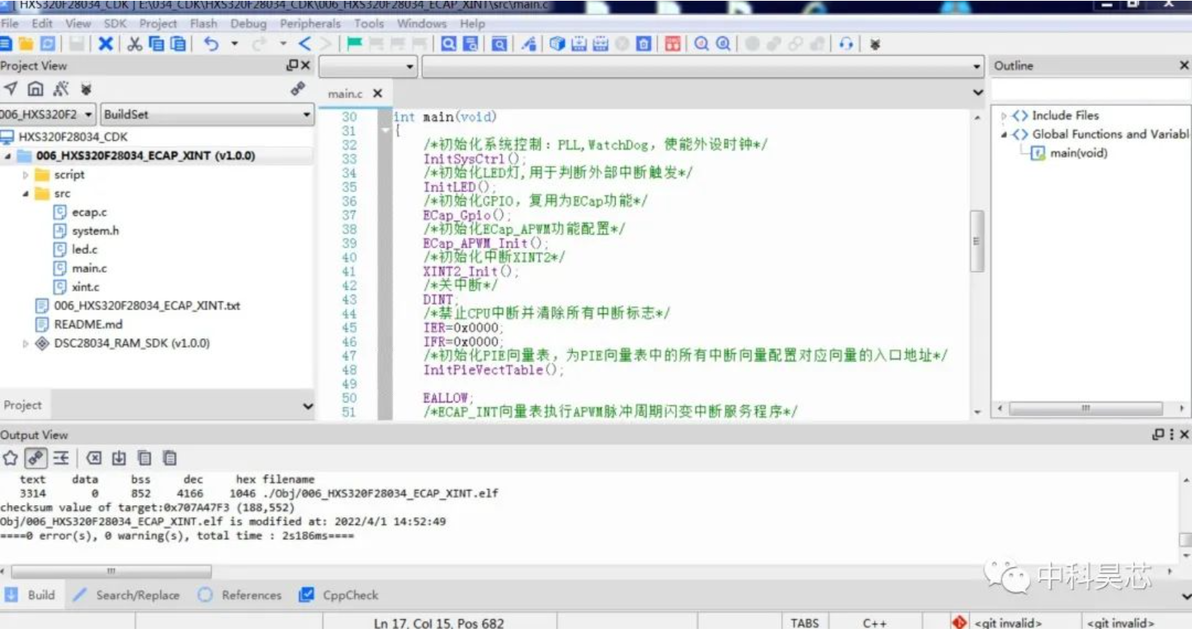Click the Output View horizontal scrollbar
Screen dimensions: 1192x632
111,571
